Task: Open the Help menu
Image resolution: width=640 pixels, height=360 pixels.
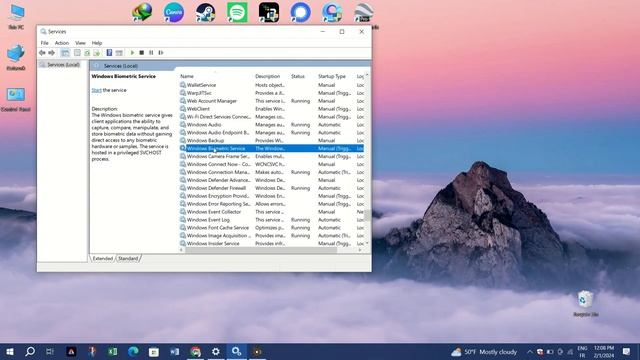Action: pyautogui.click(x=97, y=43)
